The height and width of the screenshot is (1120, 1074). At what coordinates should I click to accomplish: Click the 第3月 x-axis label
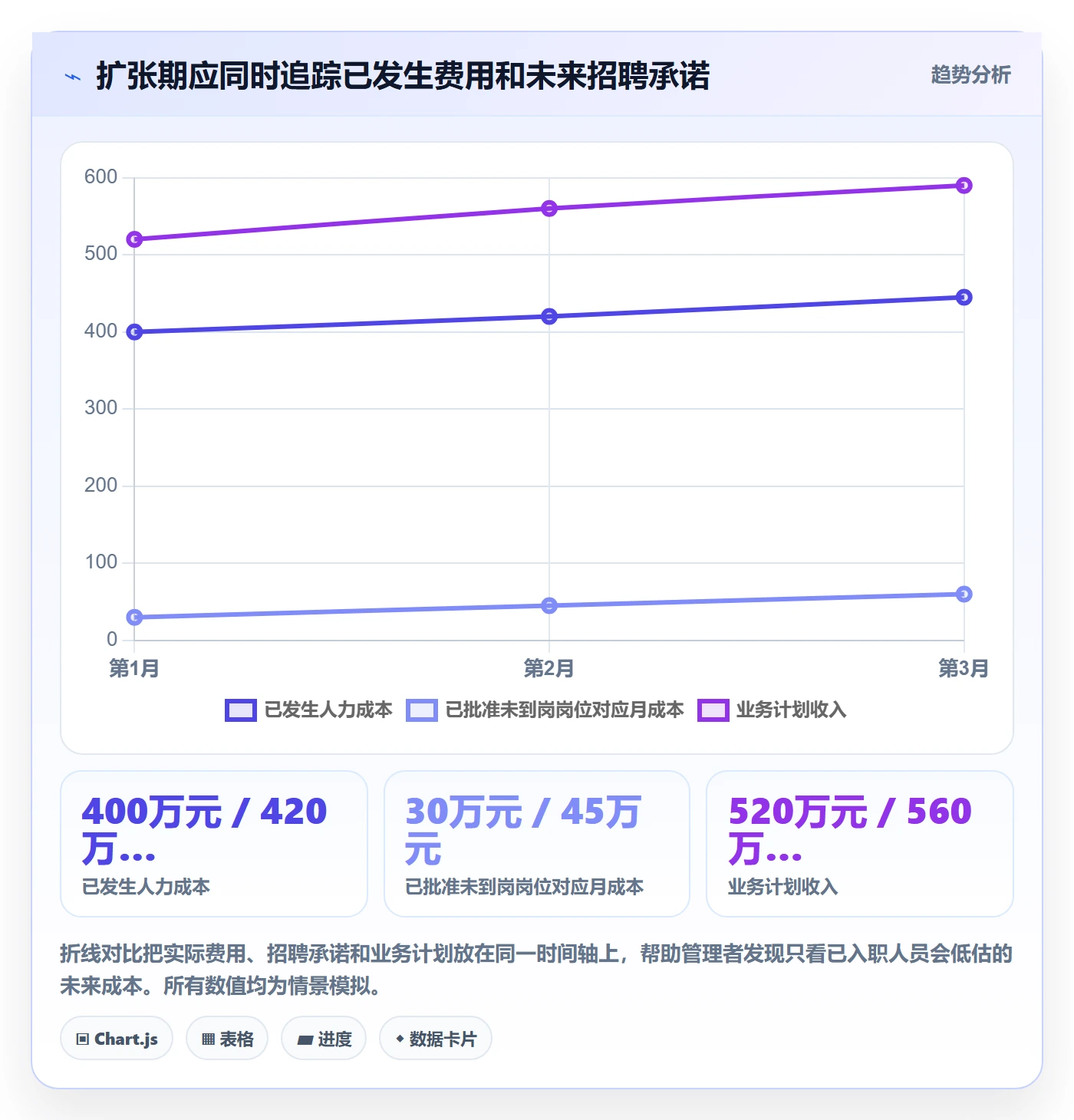click(x=964, y=668)
